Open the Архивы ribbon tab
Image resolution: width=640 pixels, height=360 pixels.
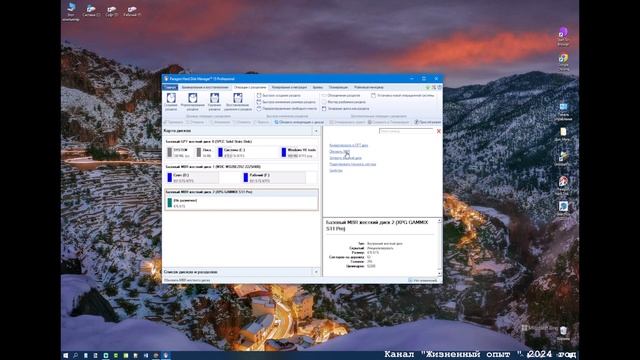click(318, 87)
